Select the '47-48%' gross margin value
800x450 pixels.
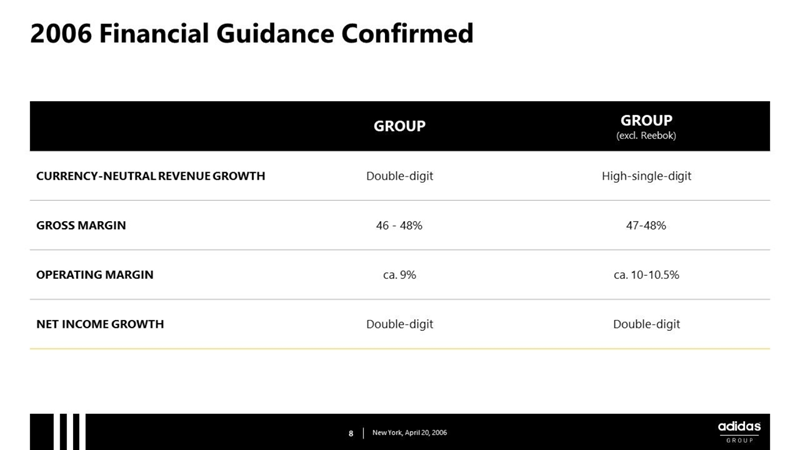pyautogui.click(x=646, y=226)
